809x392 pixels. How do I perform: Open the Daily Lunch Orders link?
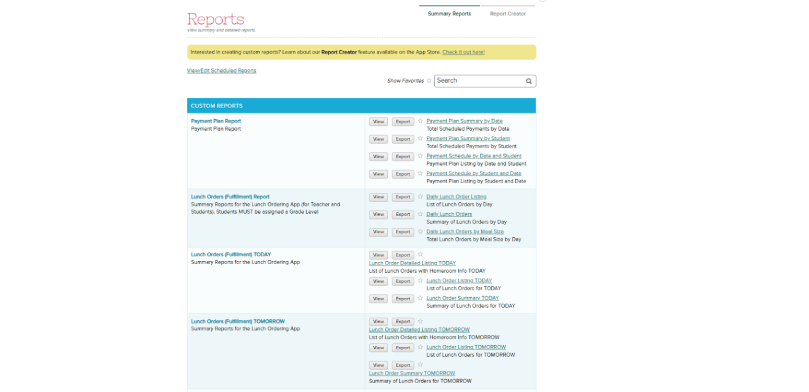click(x=449, y=214)
